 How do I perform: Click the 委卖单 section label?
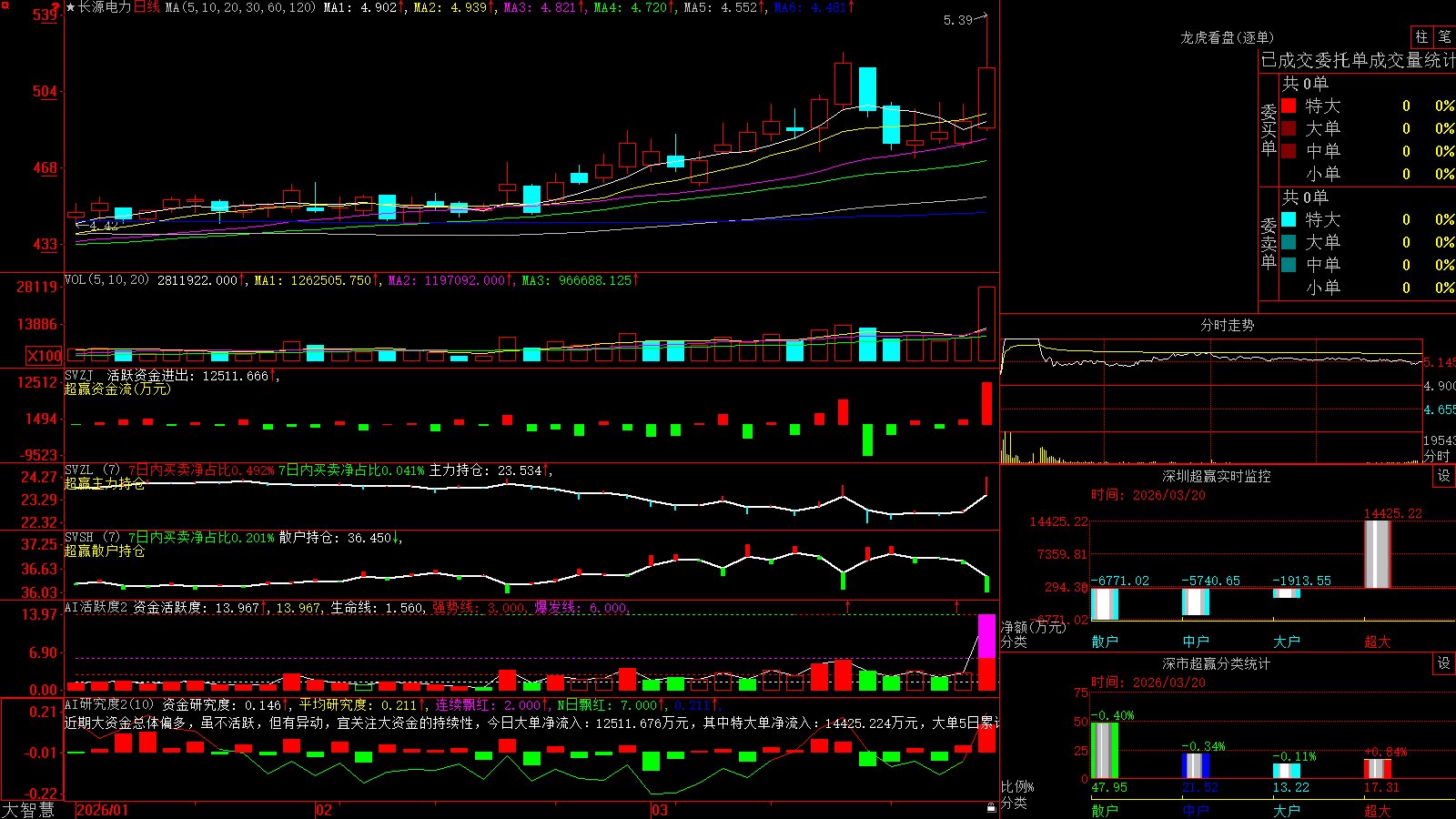click(x=1269, y=244)
